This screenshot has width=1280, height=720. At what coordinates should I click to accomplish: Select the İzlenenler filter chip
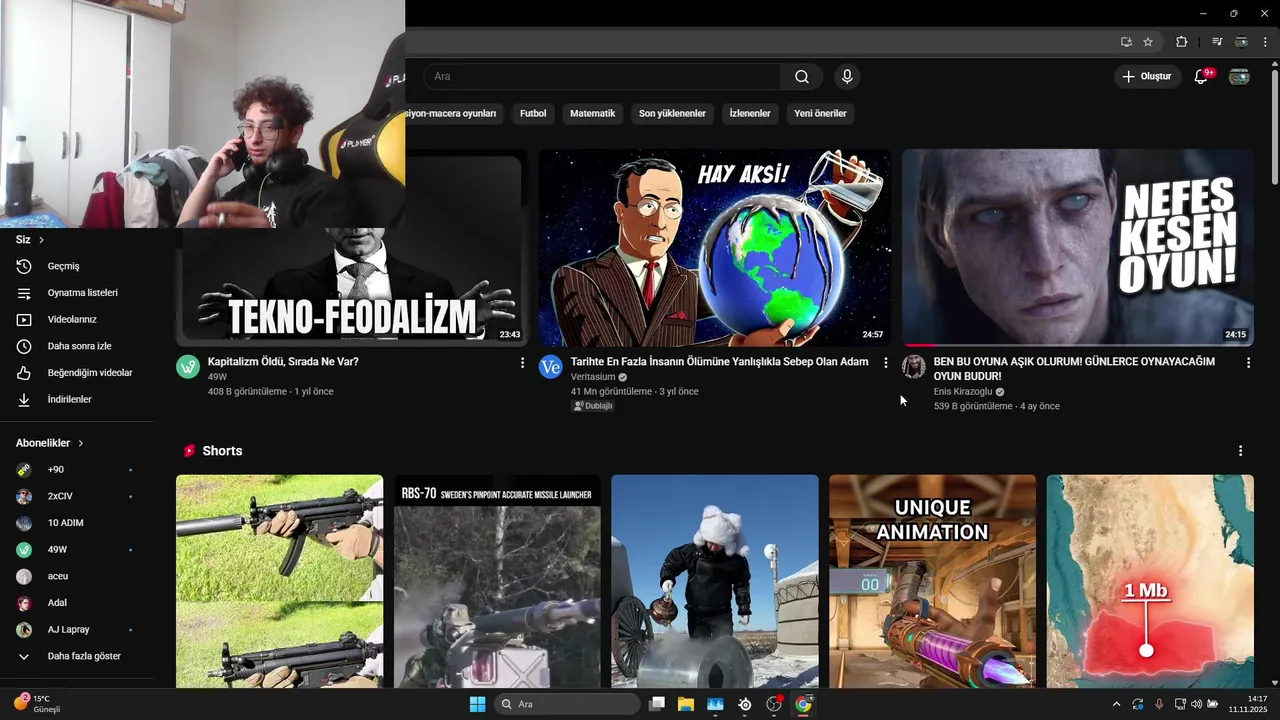(x=750, y=114)
